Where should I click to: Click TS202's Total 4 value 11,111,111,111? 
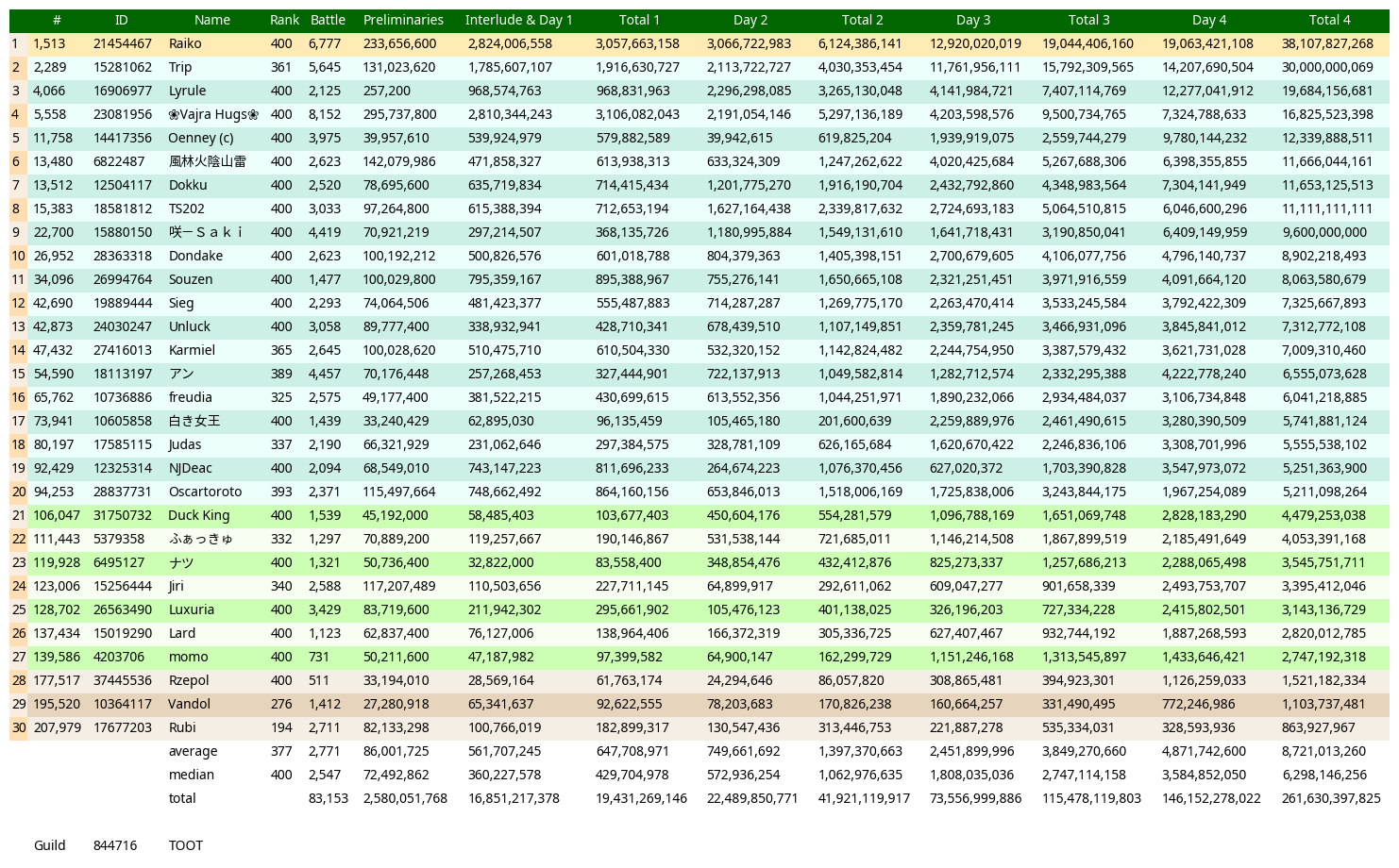point(1327,209)
